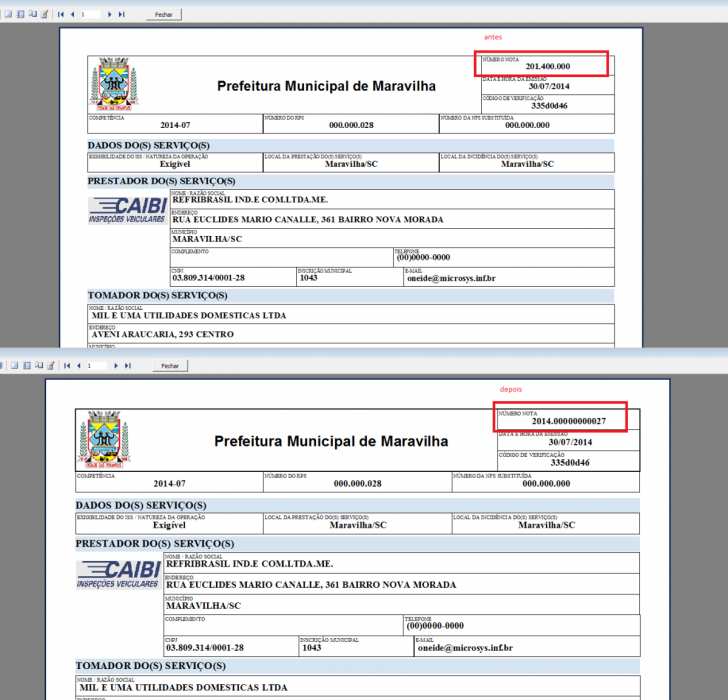Click substituted NFS 000.000.000 in lower report
Screen dimensions: 728x700
pyautogui.click(x=546, y=484)
